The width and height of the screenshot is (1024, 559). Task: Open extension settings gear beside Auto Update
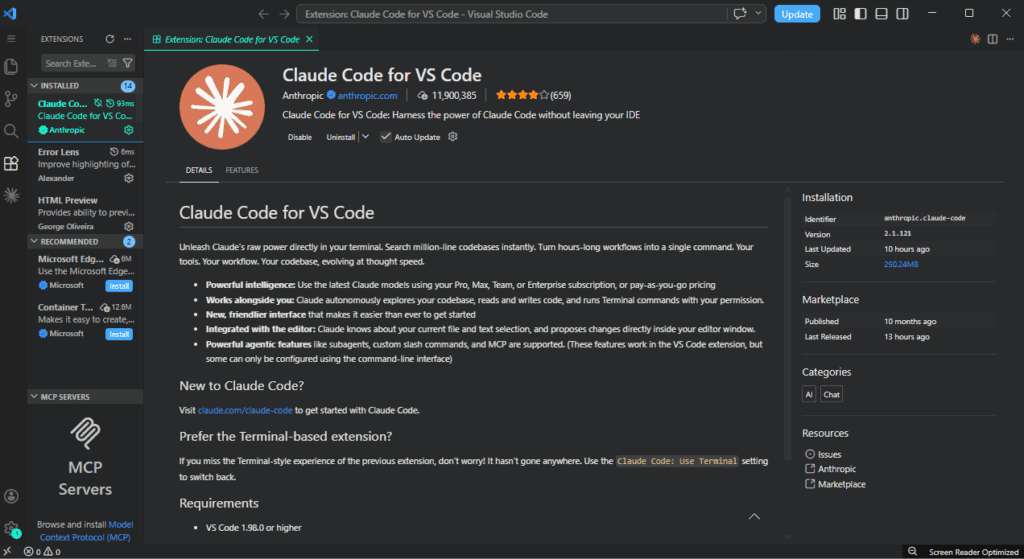pyautogui.click(x=453, y=136)
